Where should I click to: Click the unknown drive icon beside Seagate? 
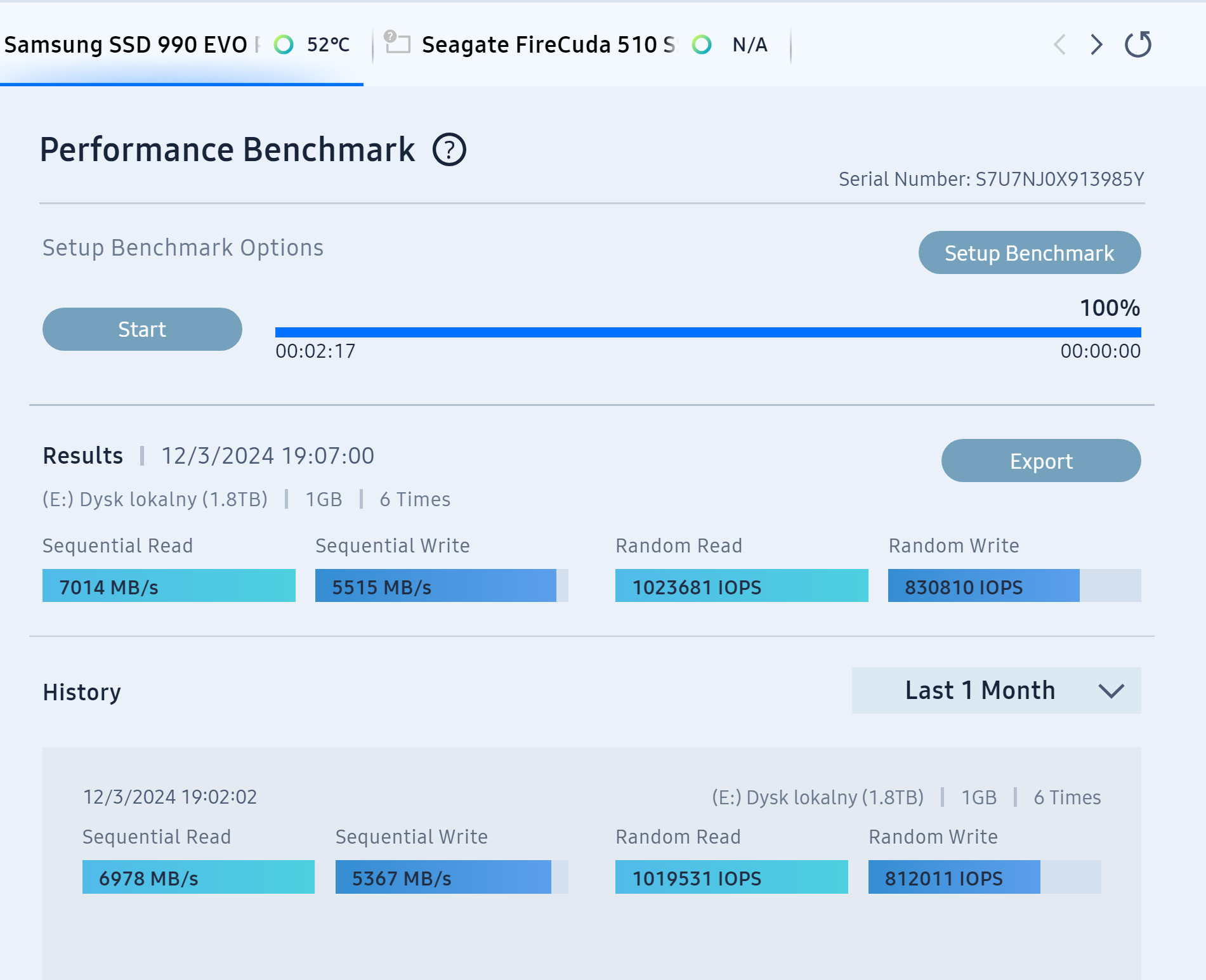pos(397,42)
